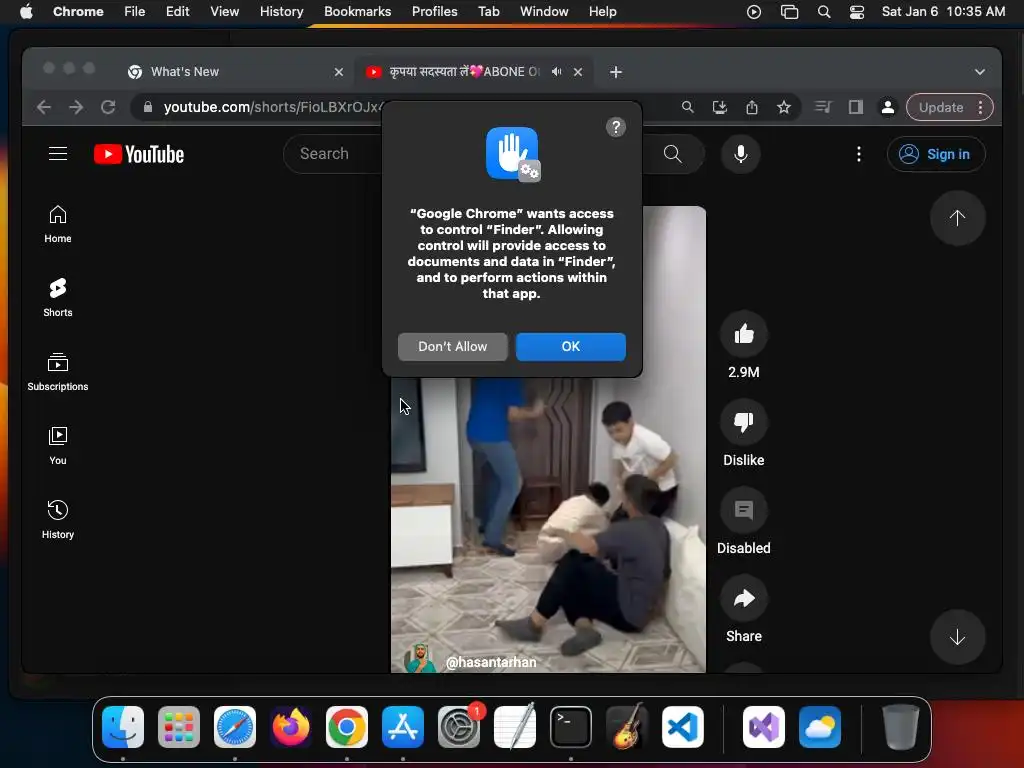
Task: Open the Profiles menu
Action: point(434,12)
